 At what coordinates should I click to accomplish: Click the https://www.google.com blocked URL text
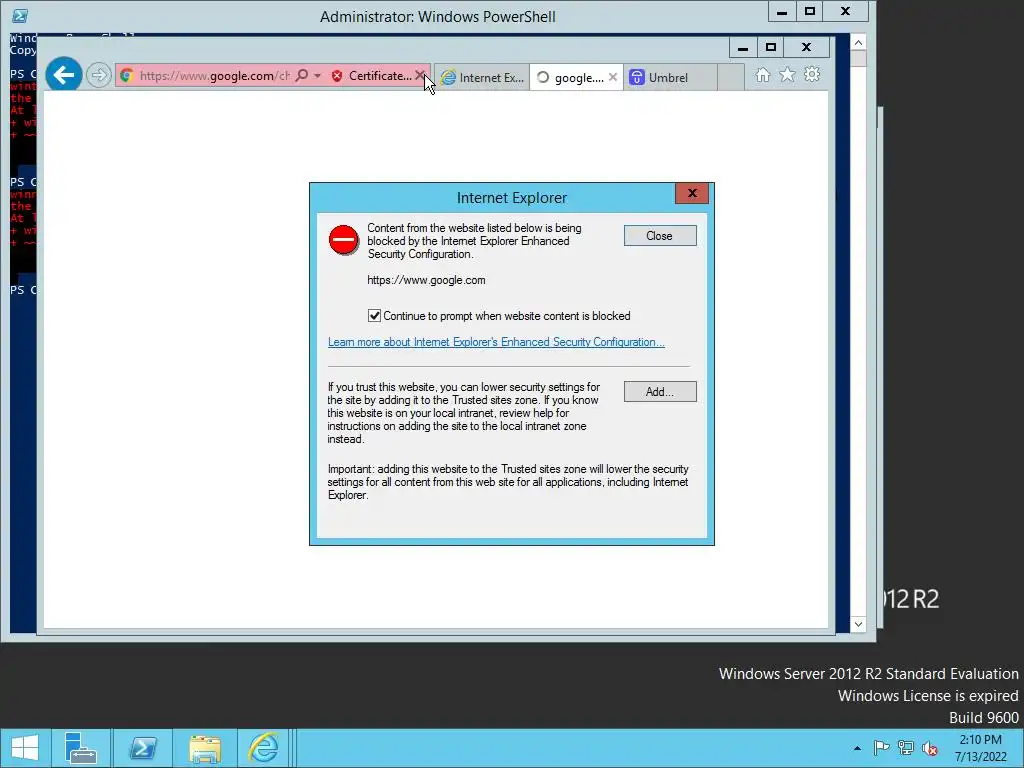(426, 280)
